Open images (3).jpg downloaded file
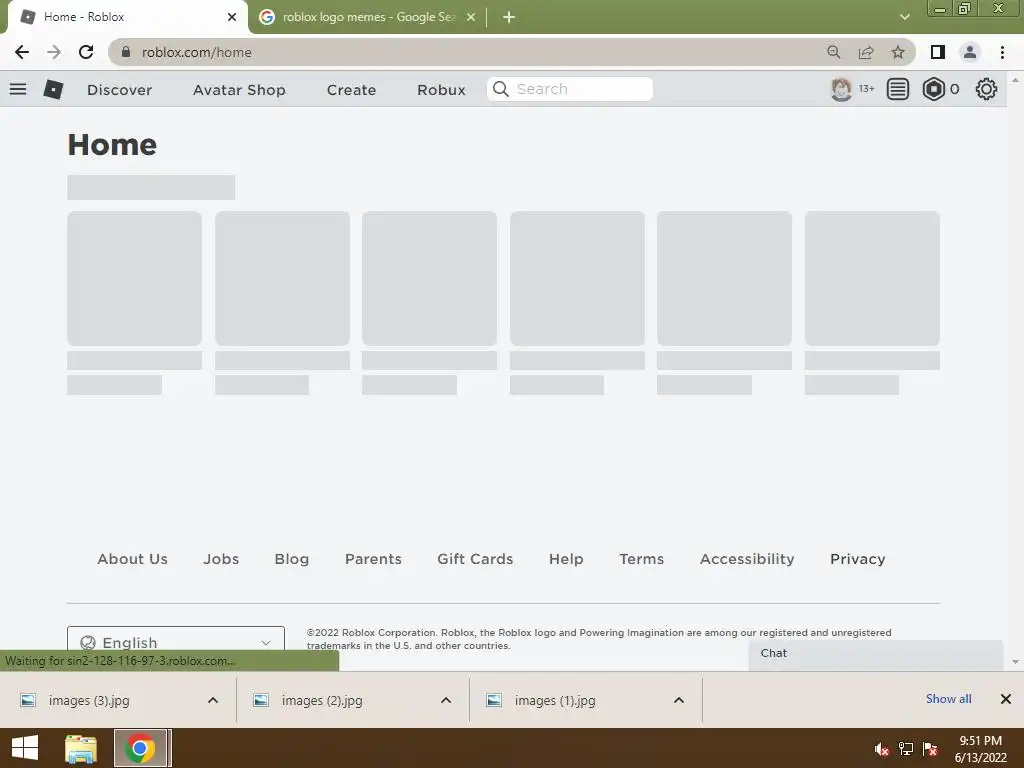 coord(89,700)
